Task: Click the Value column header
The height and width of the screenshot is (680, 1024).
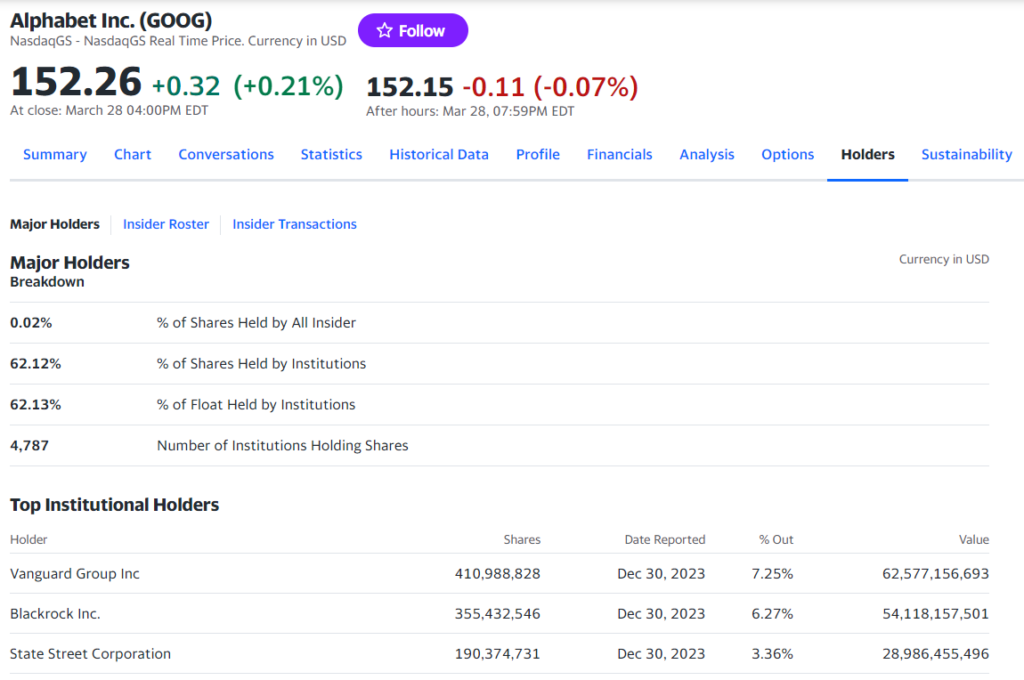Action: (x=974, y=540)
